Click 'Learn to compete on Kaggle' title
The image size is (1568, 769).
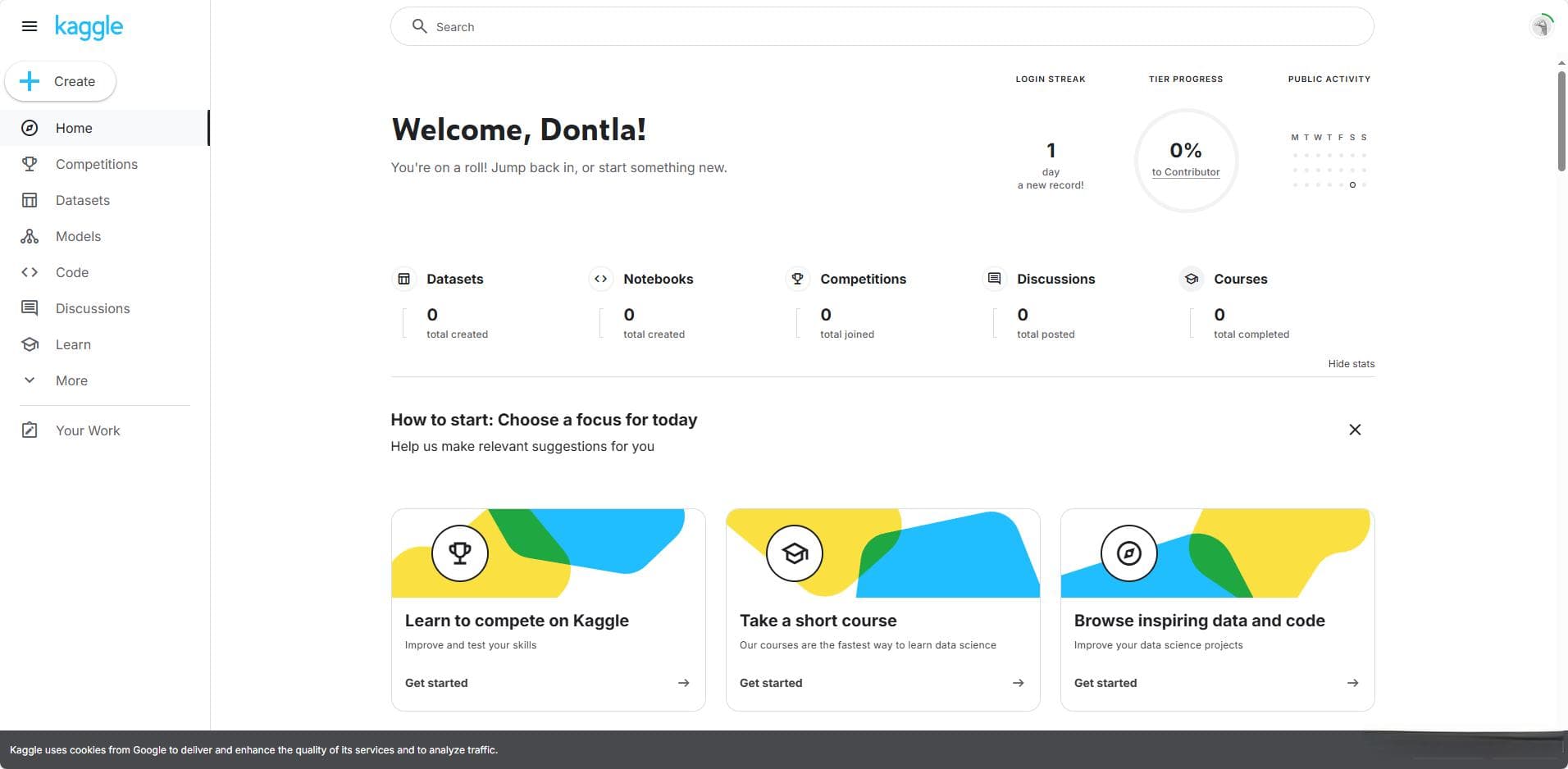pos(517,621)
